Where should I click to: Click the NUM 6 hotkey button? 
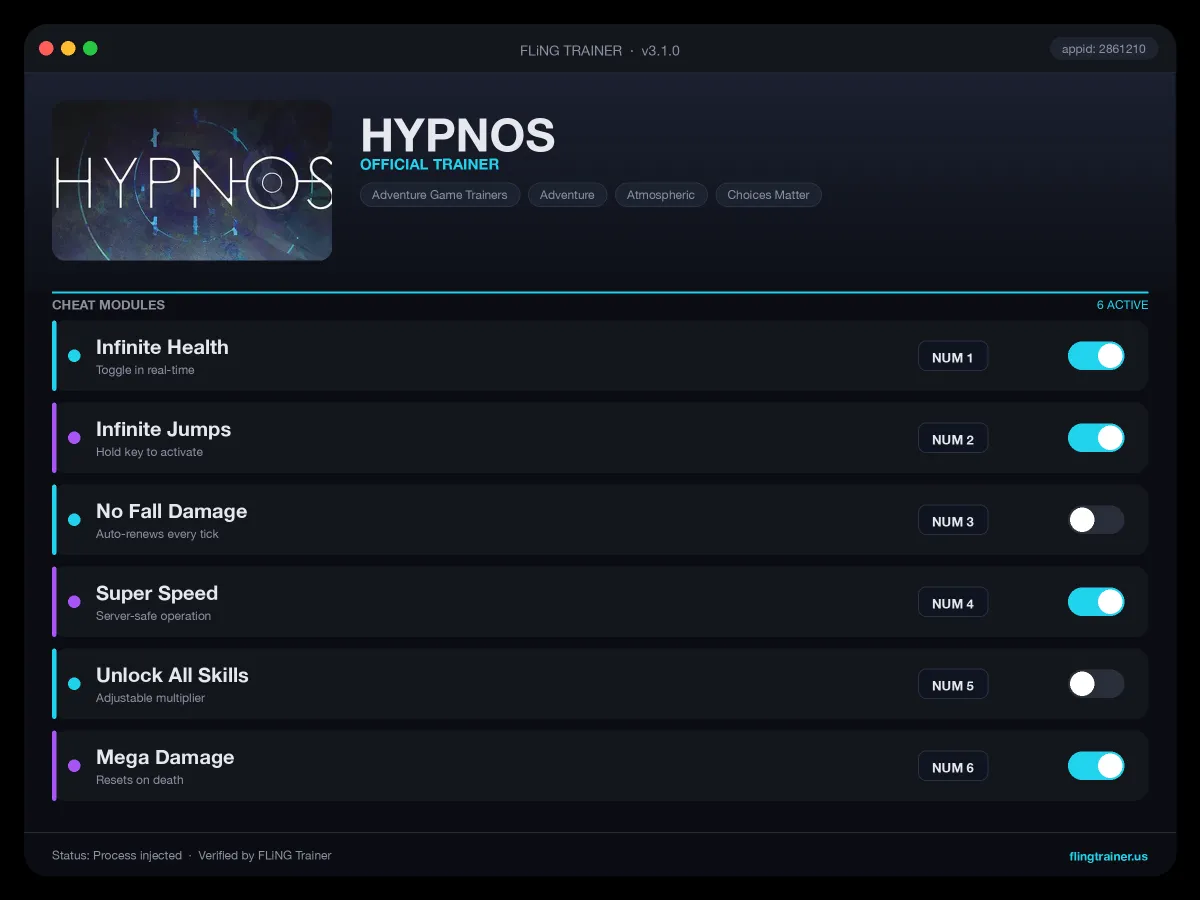[x=953, y=767]
